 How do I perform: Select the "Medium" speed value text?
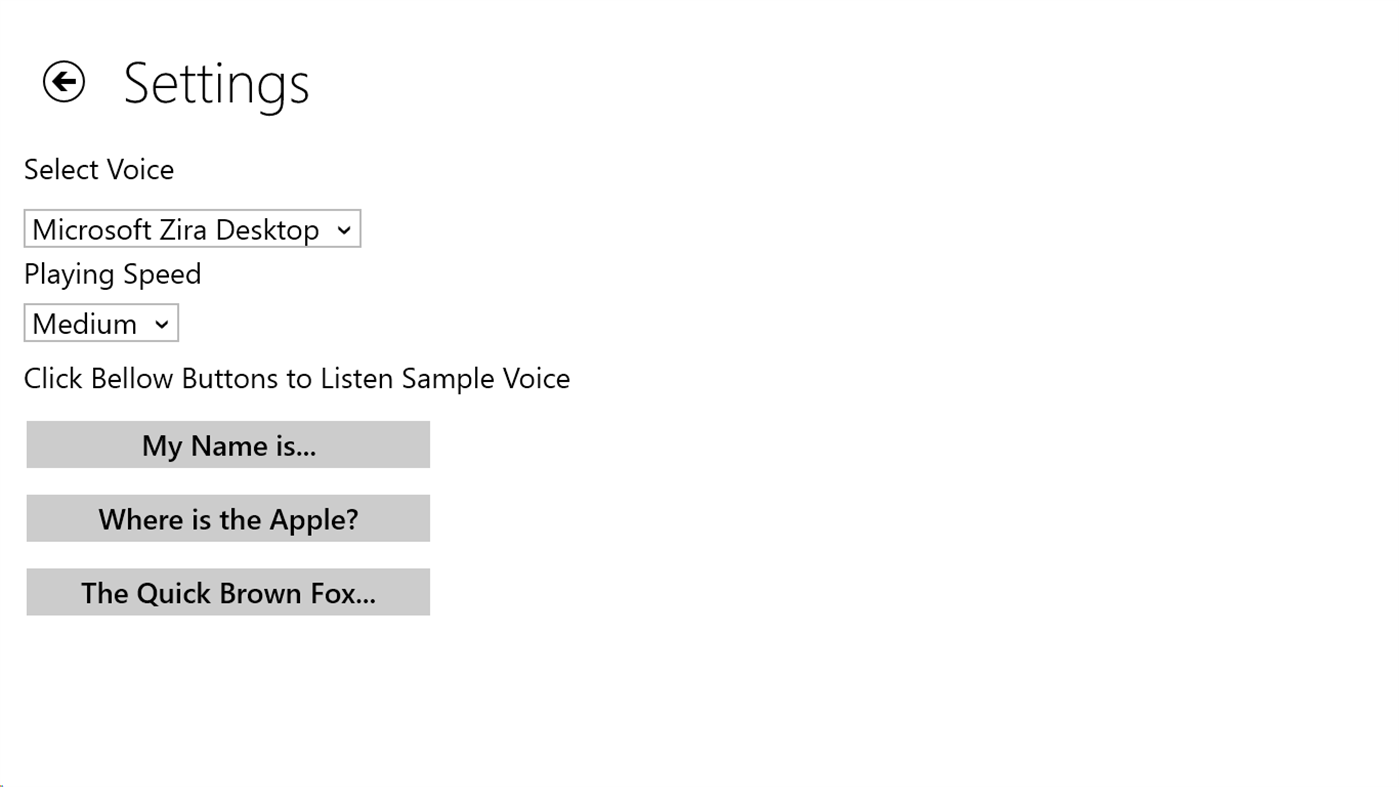point(85,324)
